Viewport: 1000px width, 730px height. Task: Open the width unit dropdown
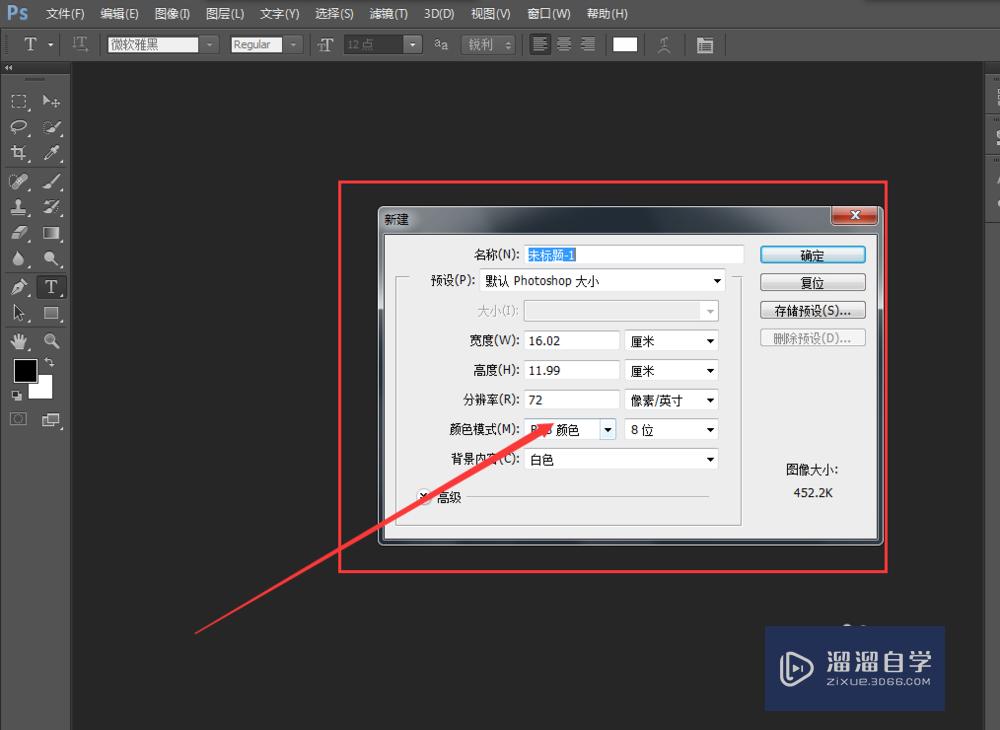[672, 340]
